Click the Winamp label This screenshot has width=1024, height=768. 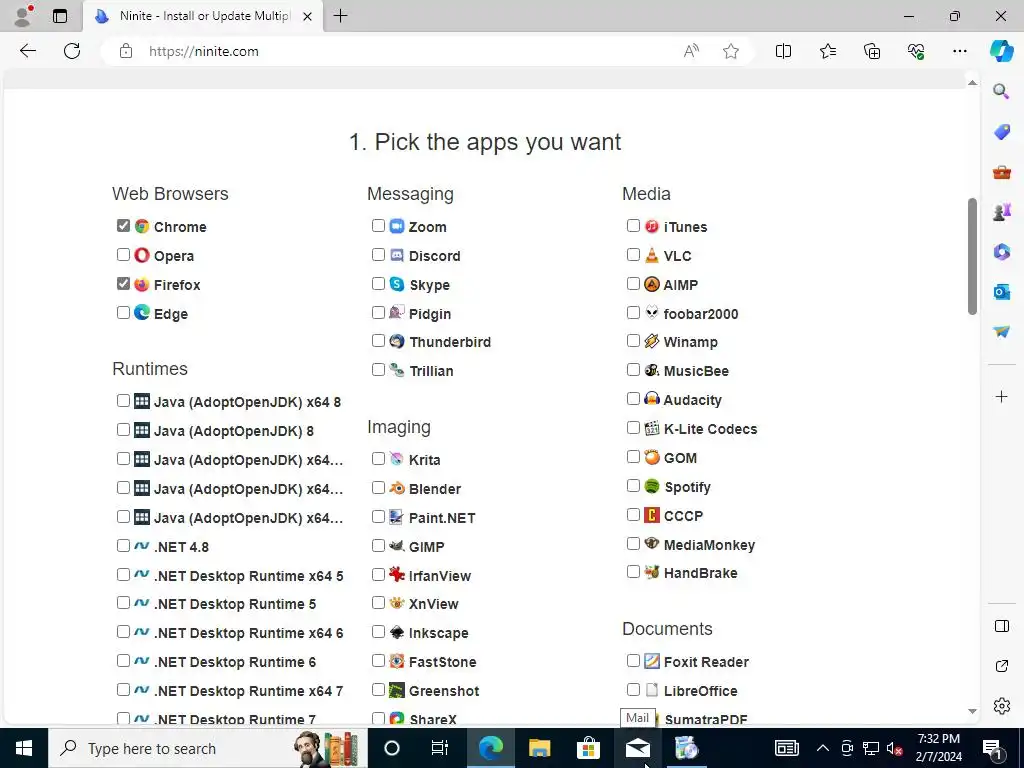coord(690,342)
